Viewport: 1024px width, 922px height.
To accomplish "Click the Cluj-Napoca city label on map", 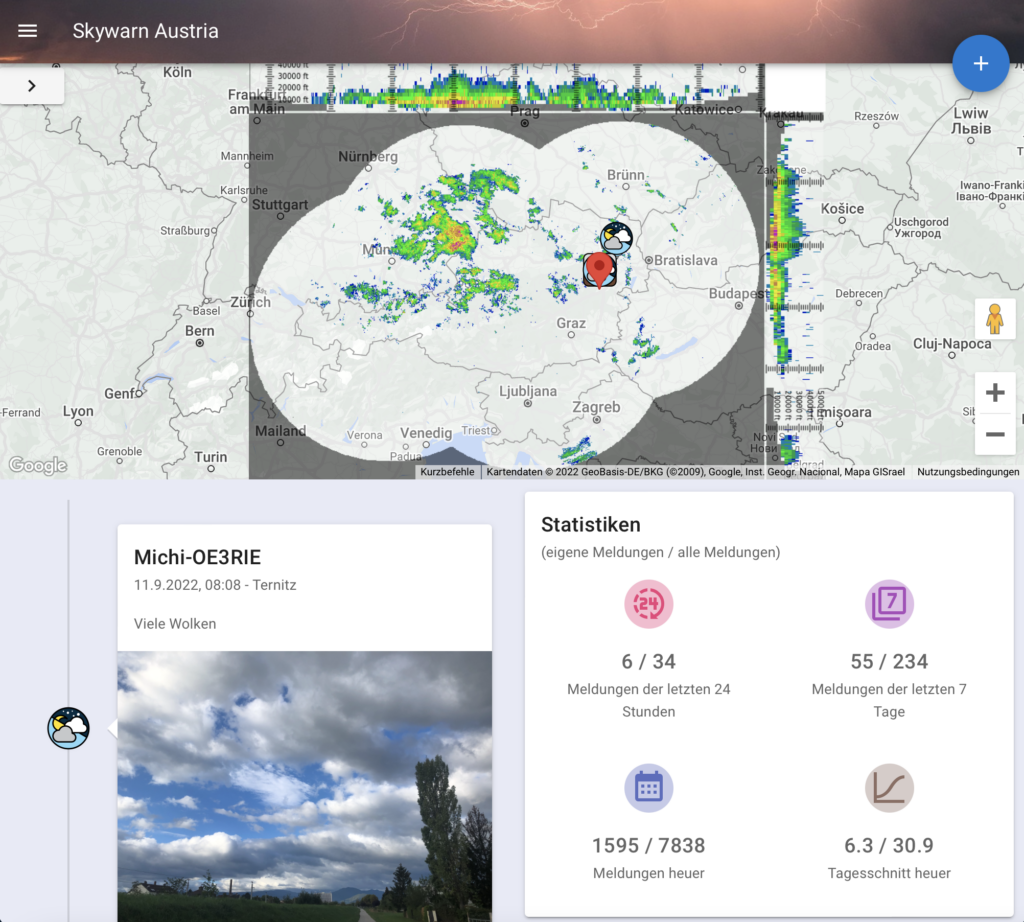I will [952, 343].
